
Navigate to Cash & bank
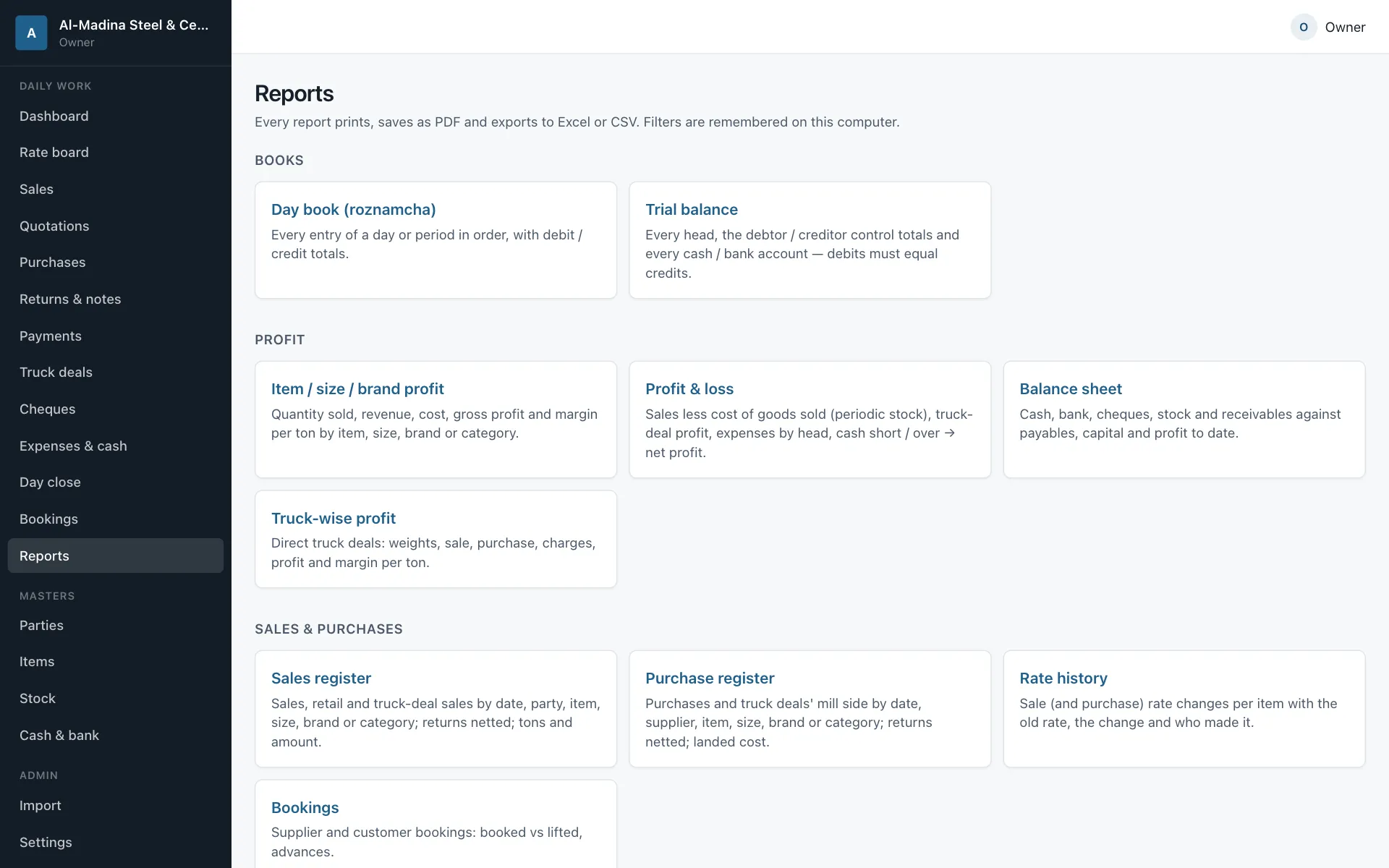(116, 735)
